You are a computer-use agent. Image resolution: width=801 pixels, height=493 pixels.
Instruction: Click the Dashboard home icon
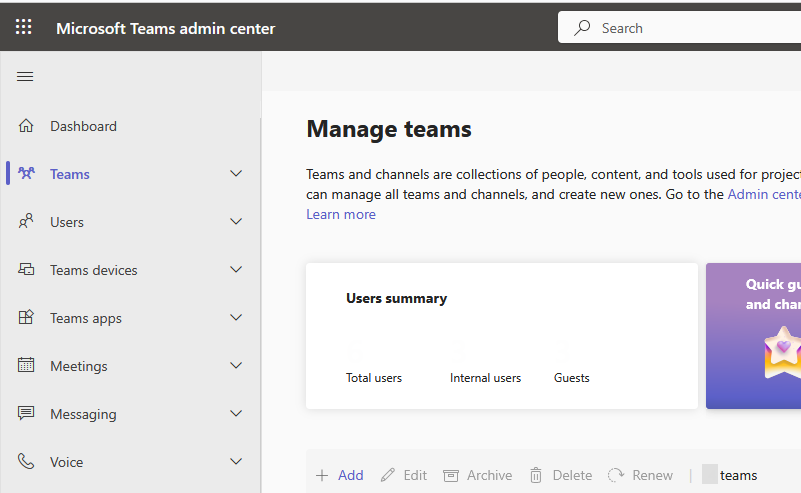[x=26, y=126]
